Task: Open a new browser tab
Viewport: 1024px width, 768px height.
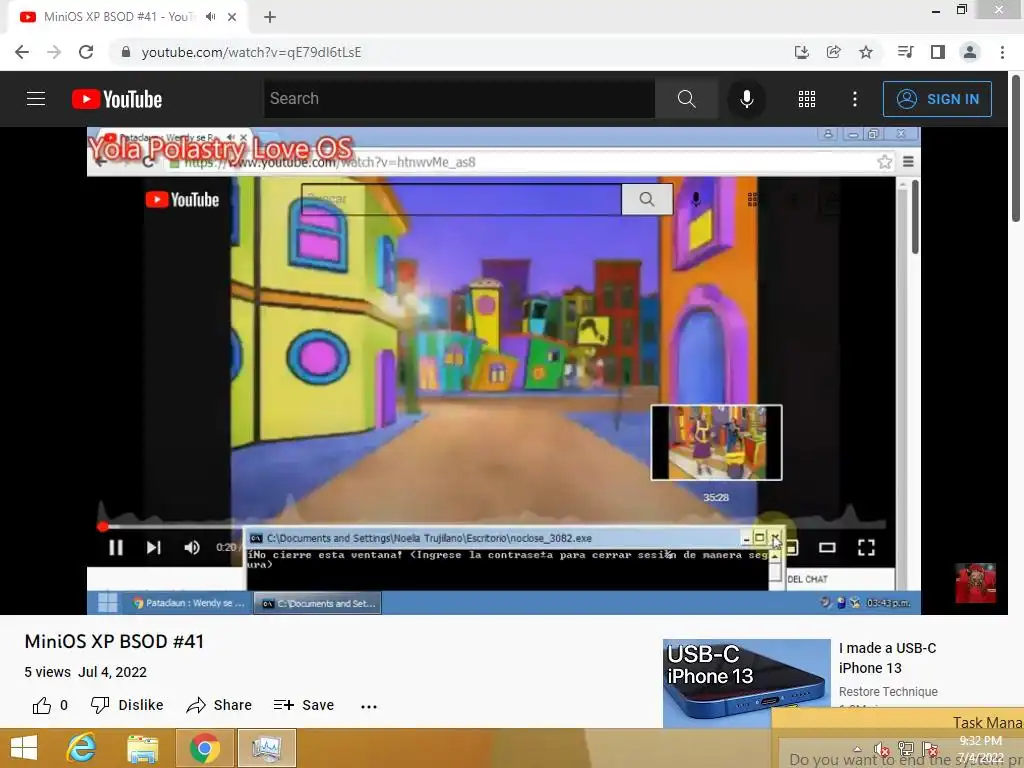Action: pos(270,17)
